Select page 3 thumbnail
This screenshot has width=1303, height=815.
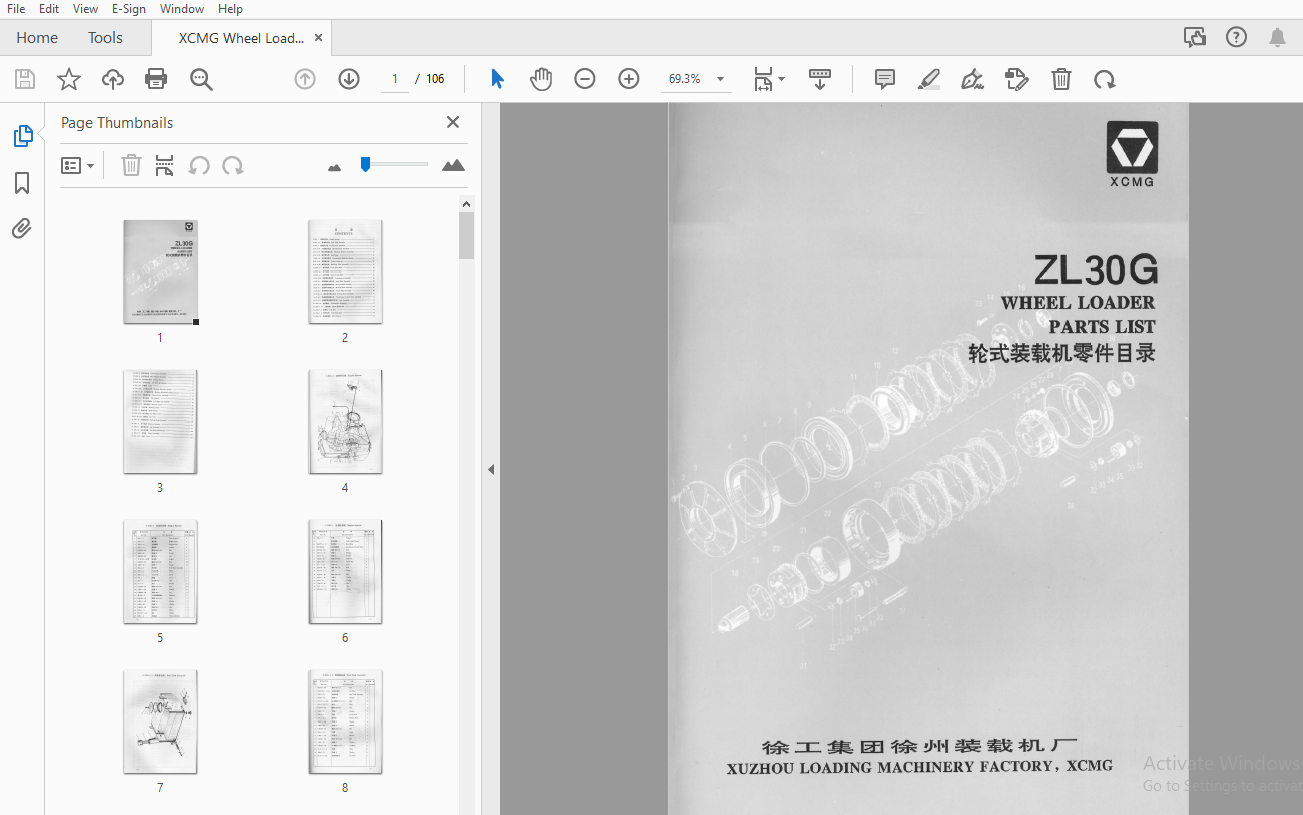(x=160, y=422)
